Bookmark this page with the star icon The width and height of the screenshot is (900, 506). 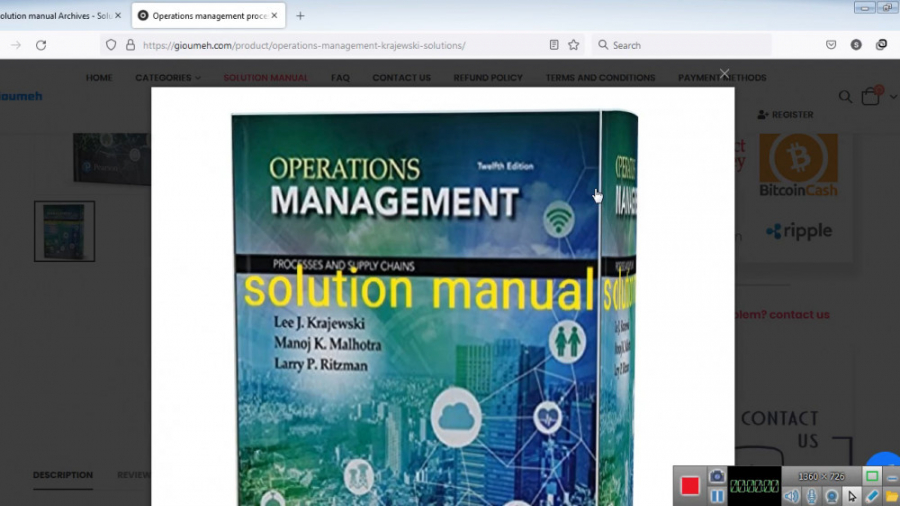pos(574,45)
